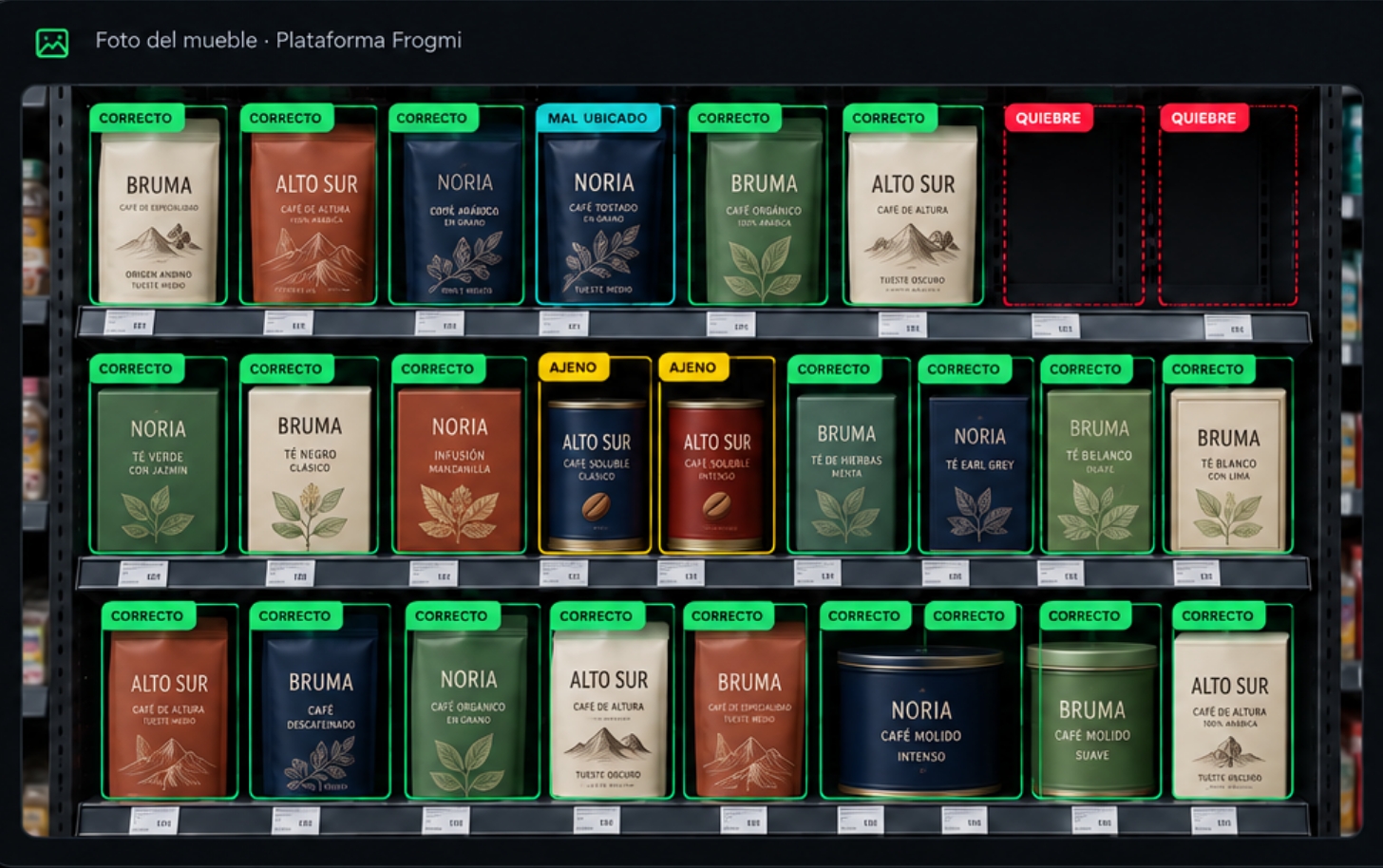This screenshot has width=1383, height=868.
Task: Click the AJENO tag on Alto Sur Café Soluble Clásico
Action: (573, 368)
